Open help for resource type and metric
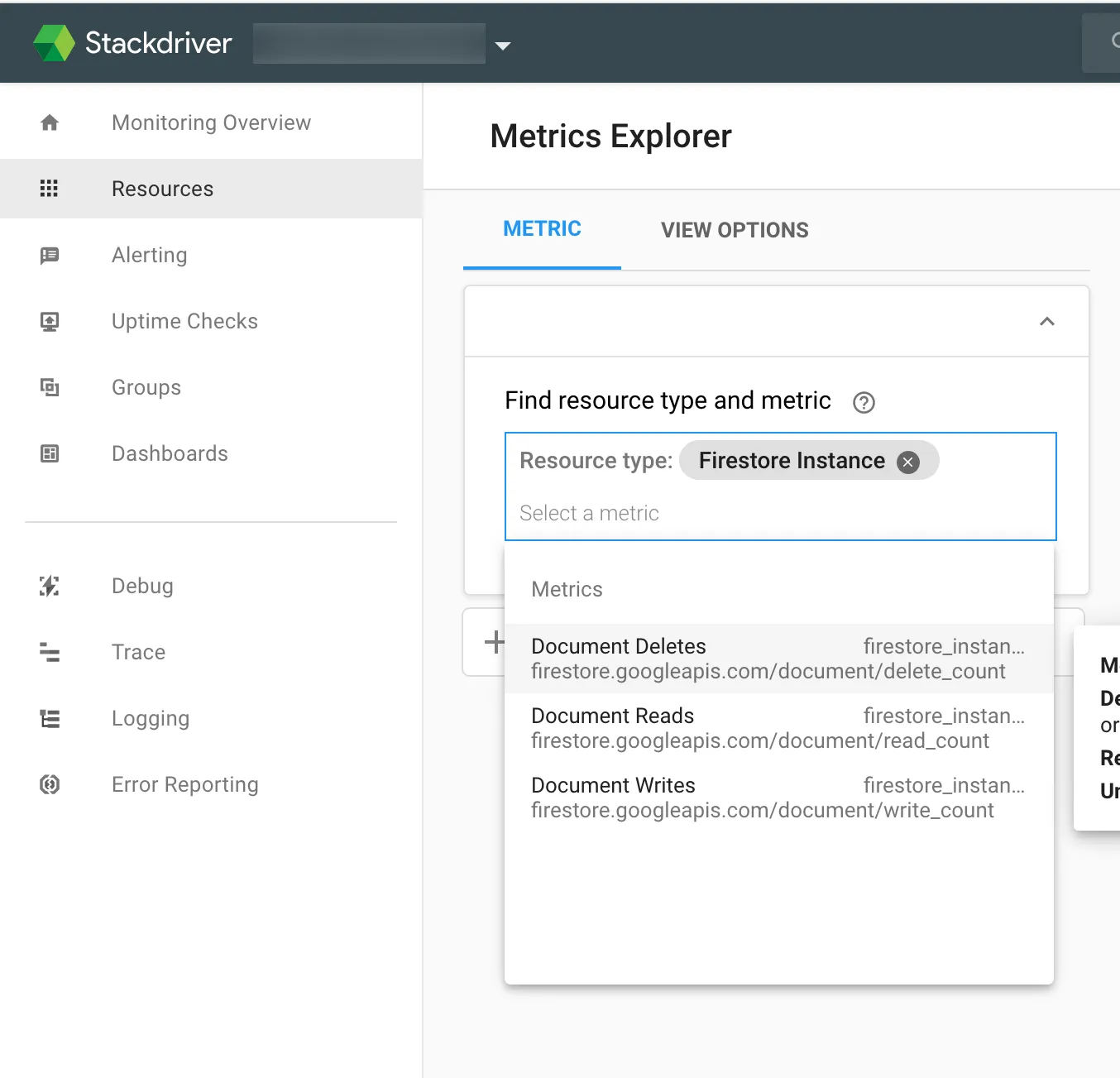This screenshot has width=1120, height=1078. pyautogui.click(x=864, y=403)
